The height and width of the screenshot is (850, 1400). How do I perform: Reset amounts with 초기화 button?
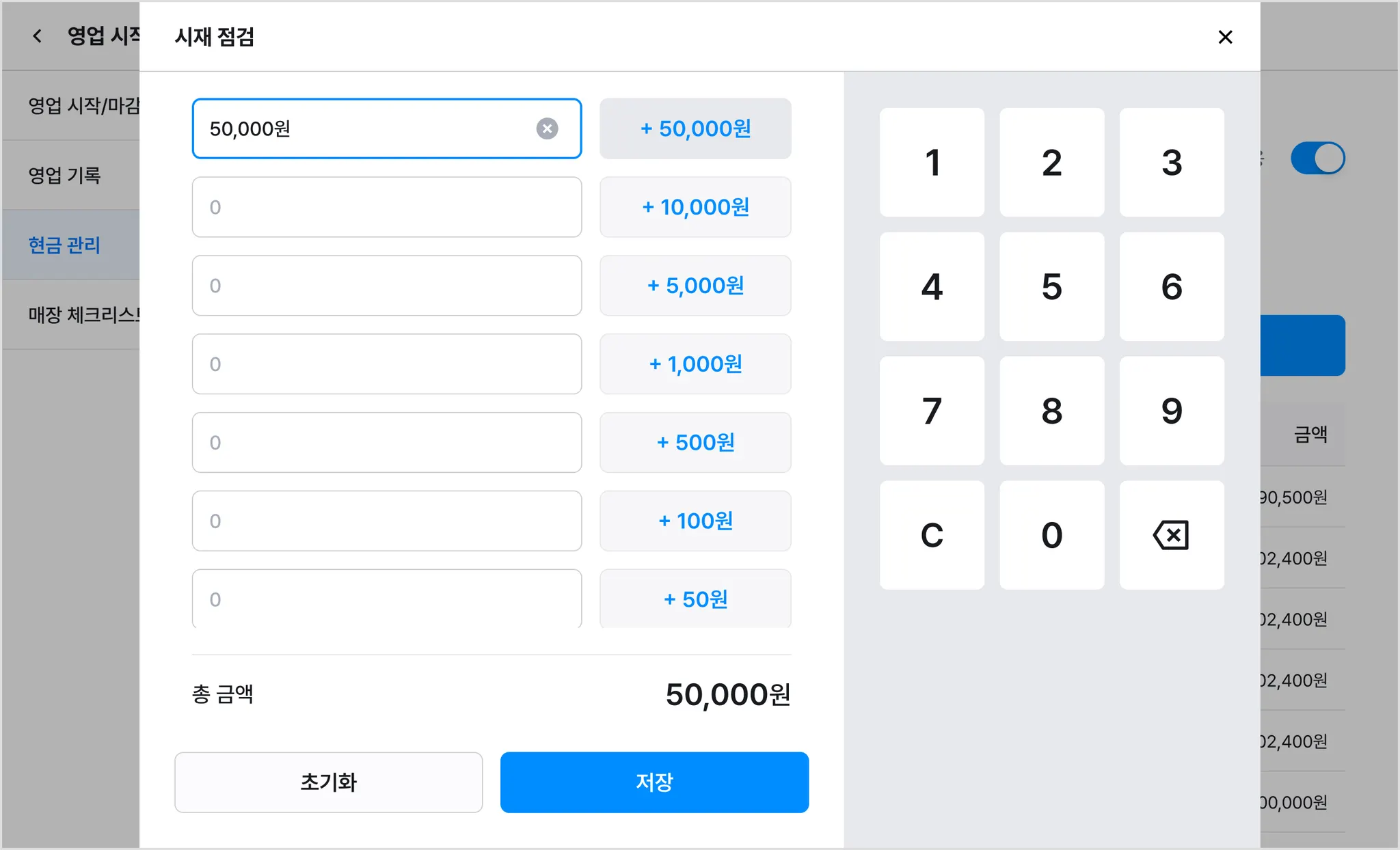[328, 782]
